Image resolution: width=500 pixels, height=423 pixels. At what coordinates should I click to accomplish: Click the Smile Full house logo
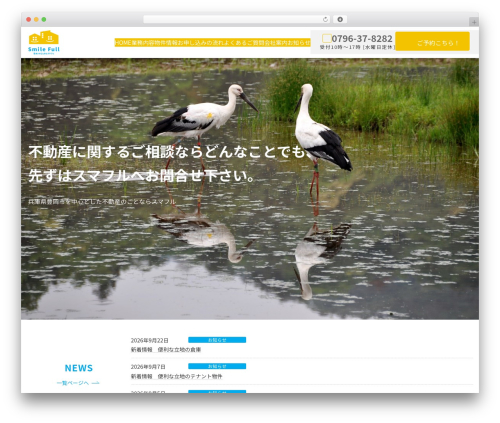[x=44, y=42]
